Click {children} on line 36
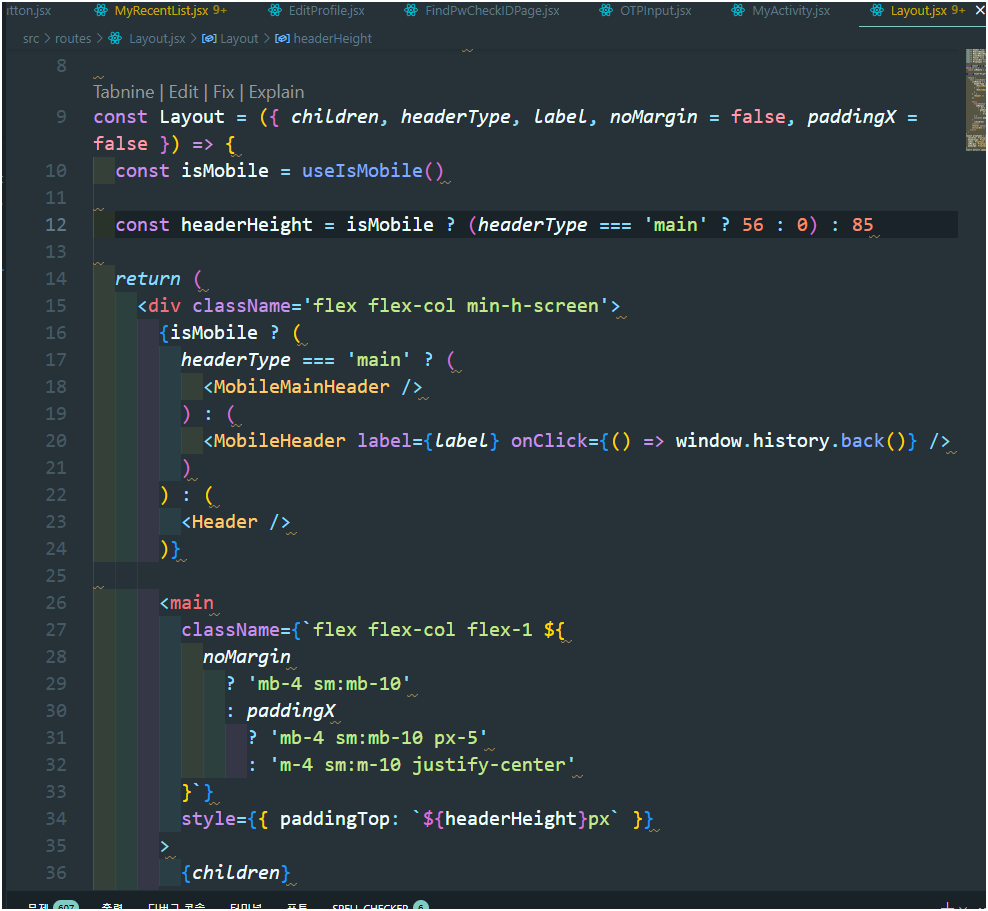Viewport: 988px width, 911px height. [236, 873]
